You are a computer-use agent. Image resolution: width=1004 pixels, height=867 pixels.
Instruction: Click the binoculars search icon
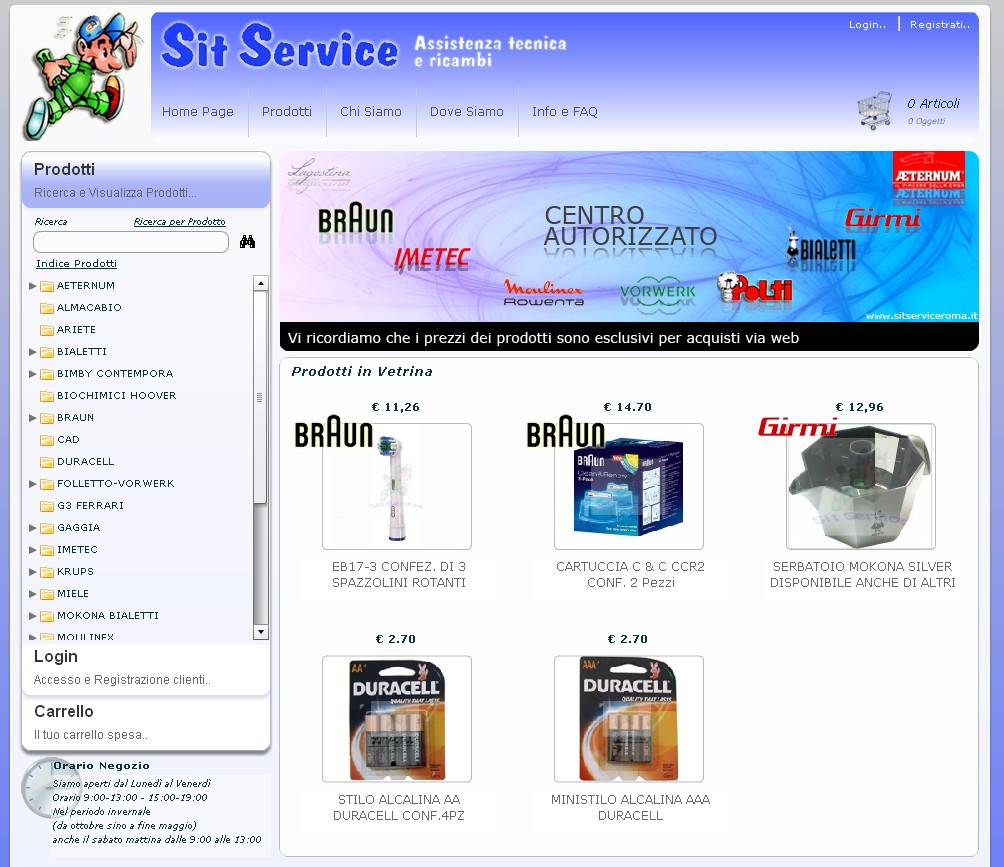pos(247,242)
